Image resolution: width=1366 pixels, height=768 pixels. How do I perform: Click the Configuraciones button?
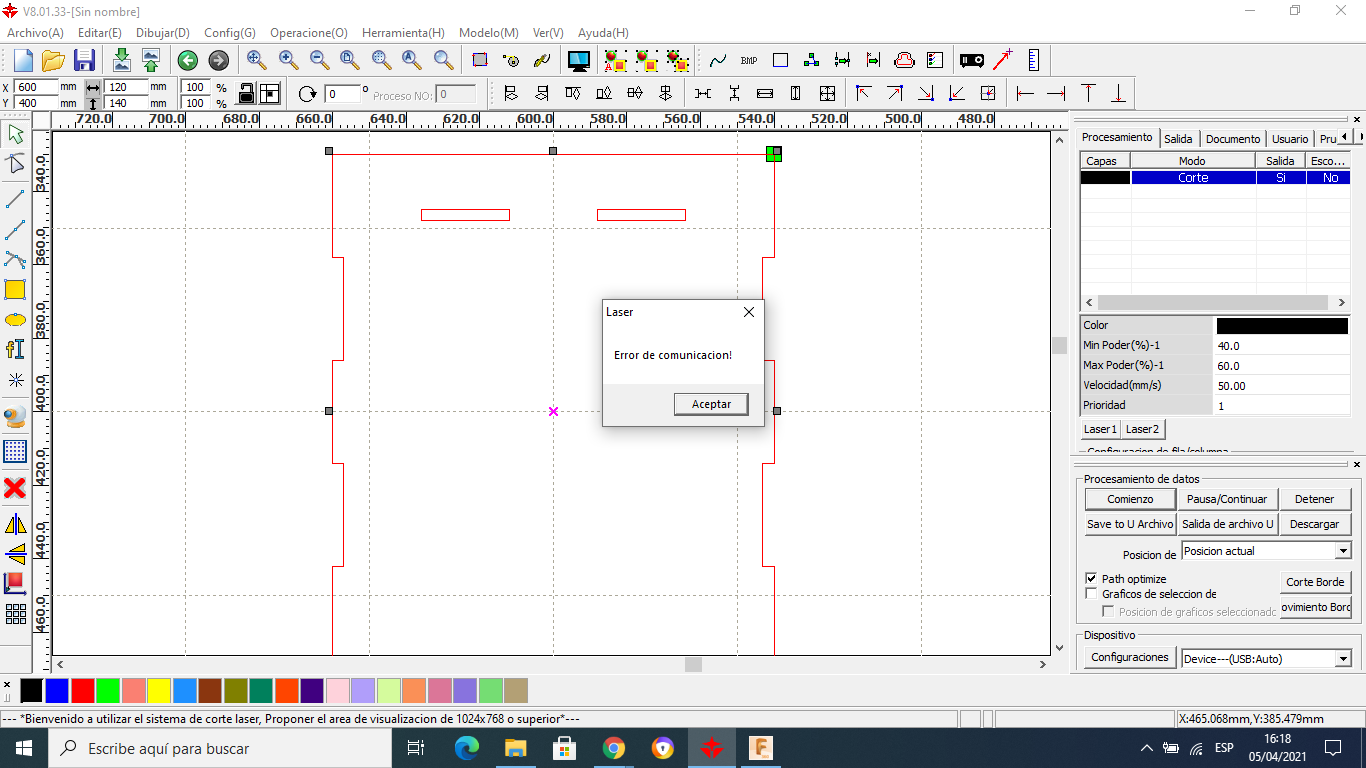pos(1129,657)
